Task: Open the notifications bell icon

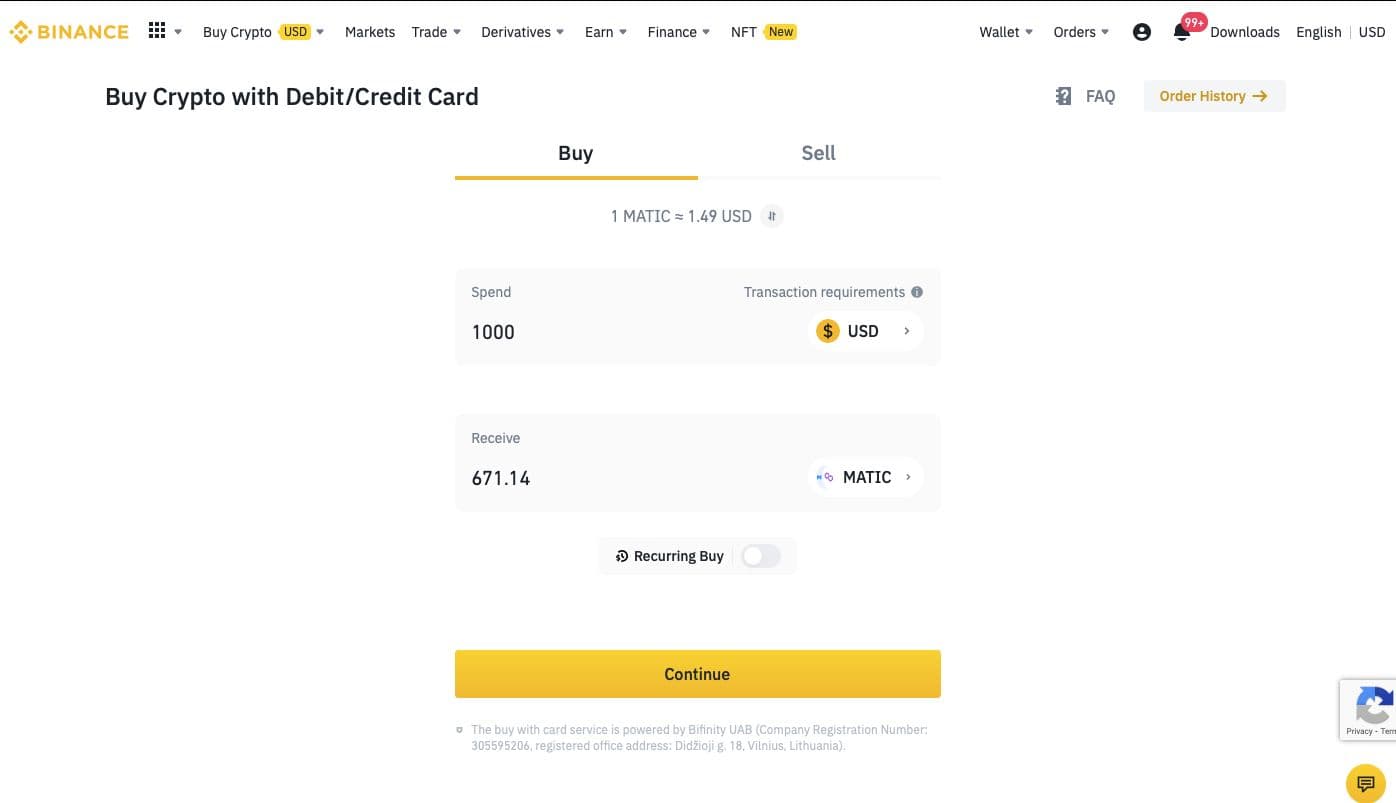Action: (1182, 32)
